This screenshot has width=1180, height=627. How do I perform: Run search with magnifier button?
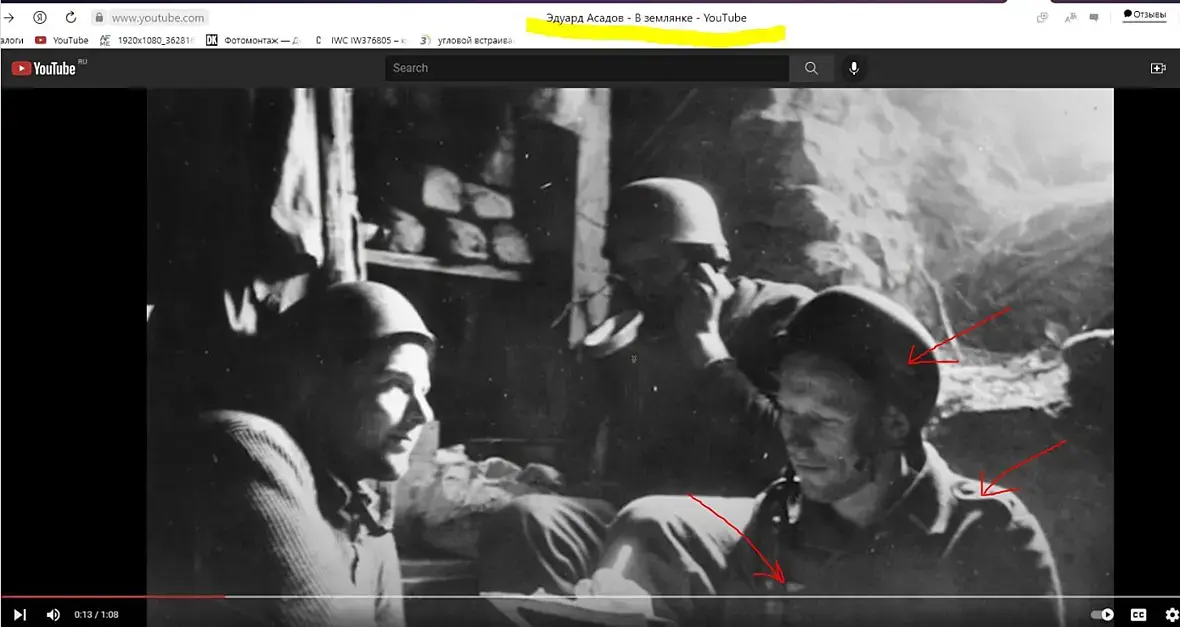click(x=811, y=68)
